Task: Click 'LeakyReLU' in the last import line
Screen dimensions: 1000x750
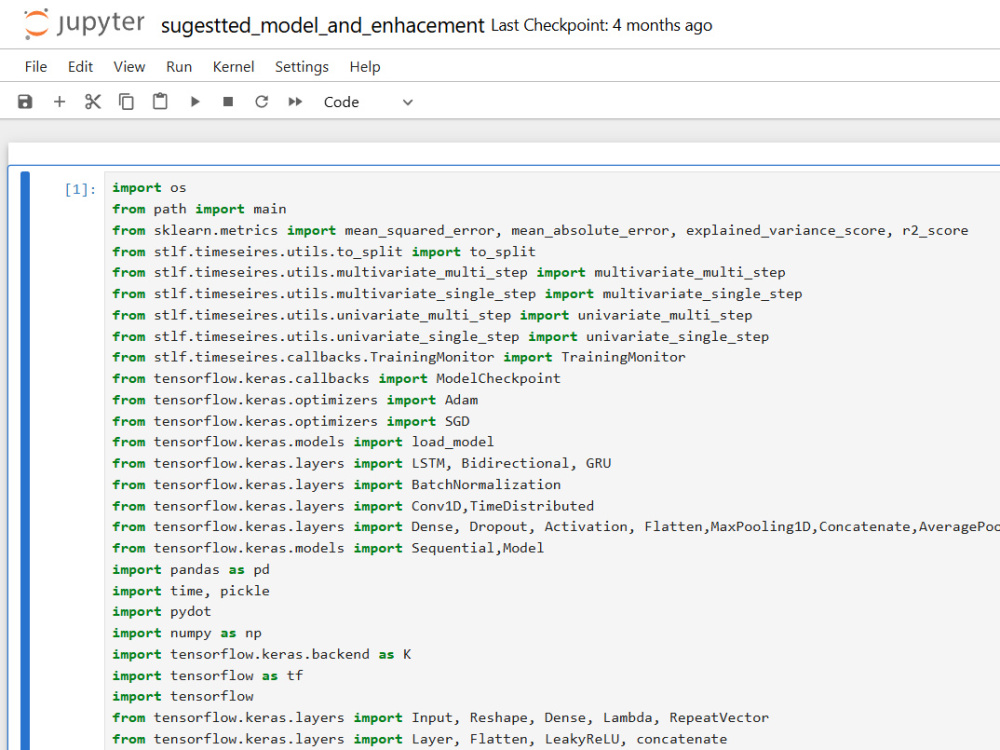Action: click(582, 739)
